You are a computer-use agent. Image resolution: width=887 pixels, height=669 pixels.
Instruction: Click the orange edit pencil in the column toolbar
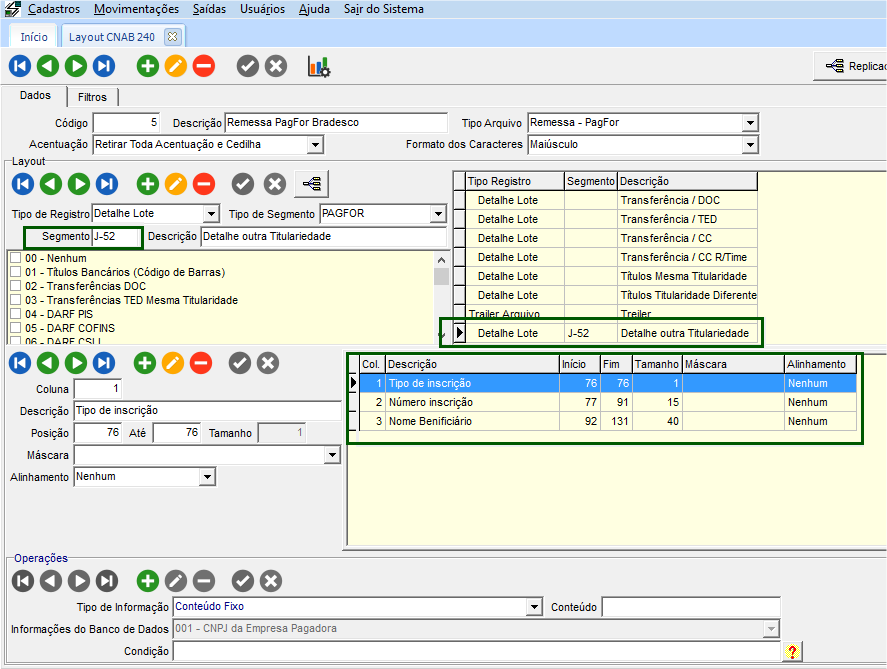pos(173,363)
